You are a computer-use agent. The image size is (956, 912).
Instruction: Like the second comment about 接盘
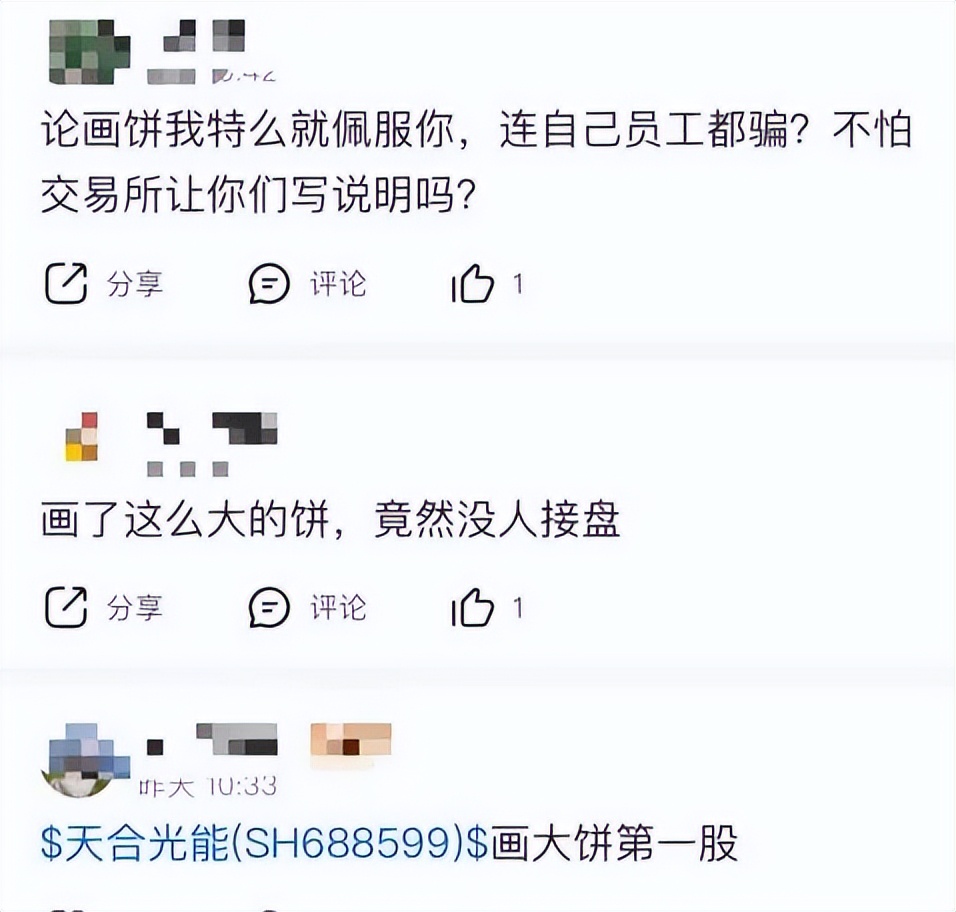[473, 607]
